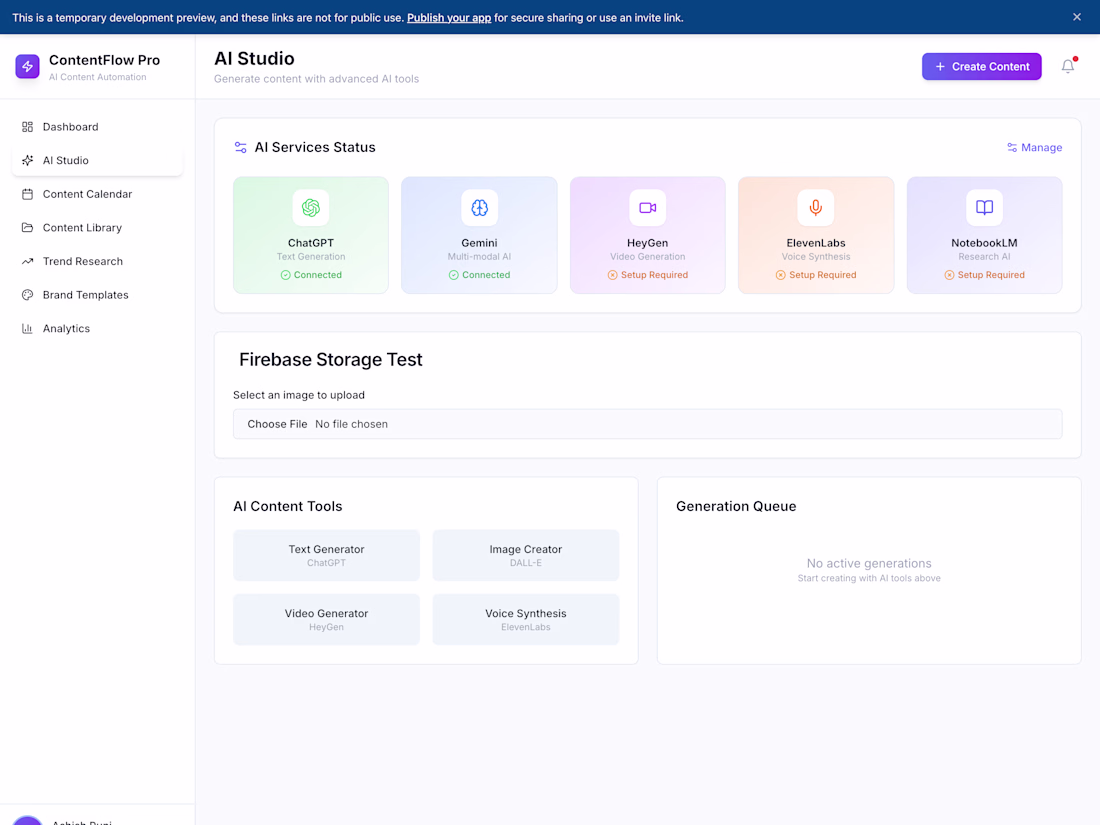Click the sliders icon beside AI Services Status

[x=241, y=147]
